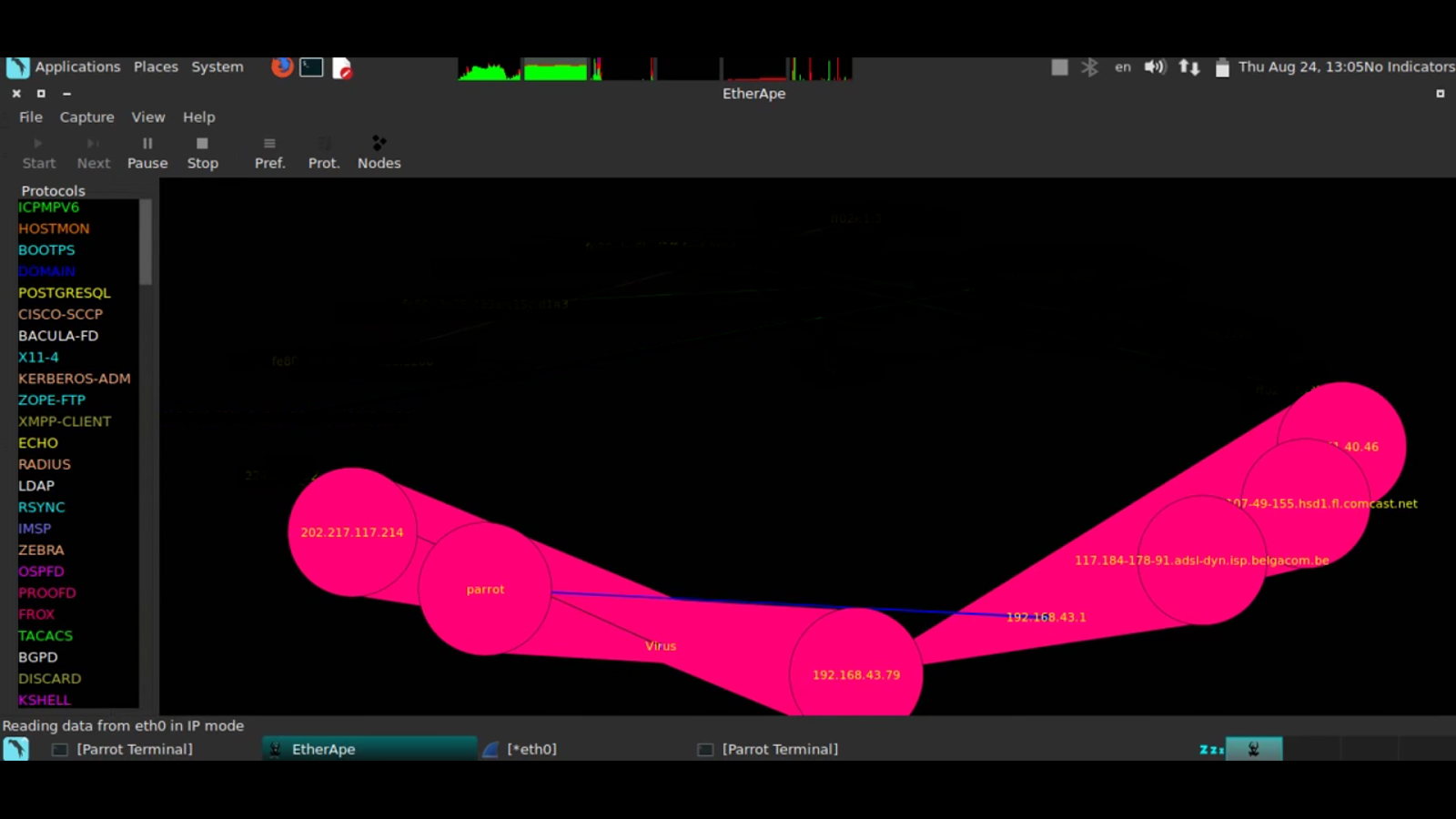Select the IMSP protocol entry
The image size is (1456, 819).
tap(35, 528)
